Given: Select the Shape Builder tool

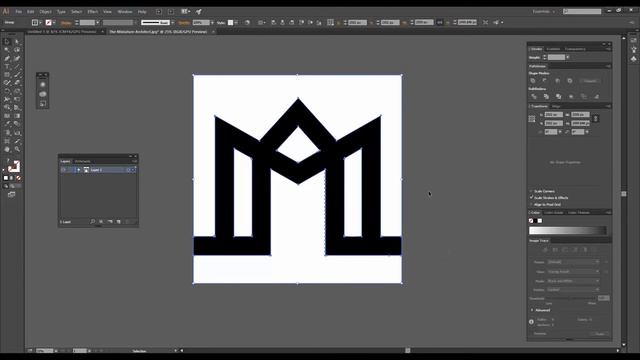Looking at the screenshot, I should 7,108.
